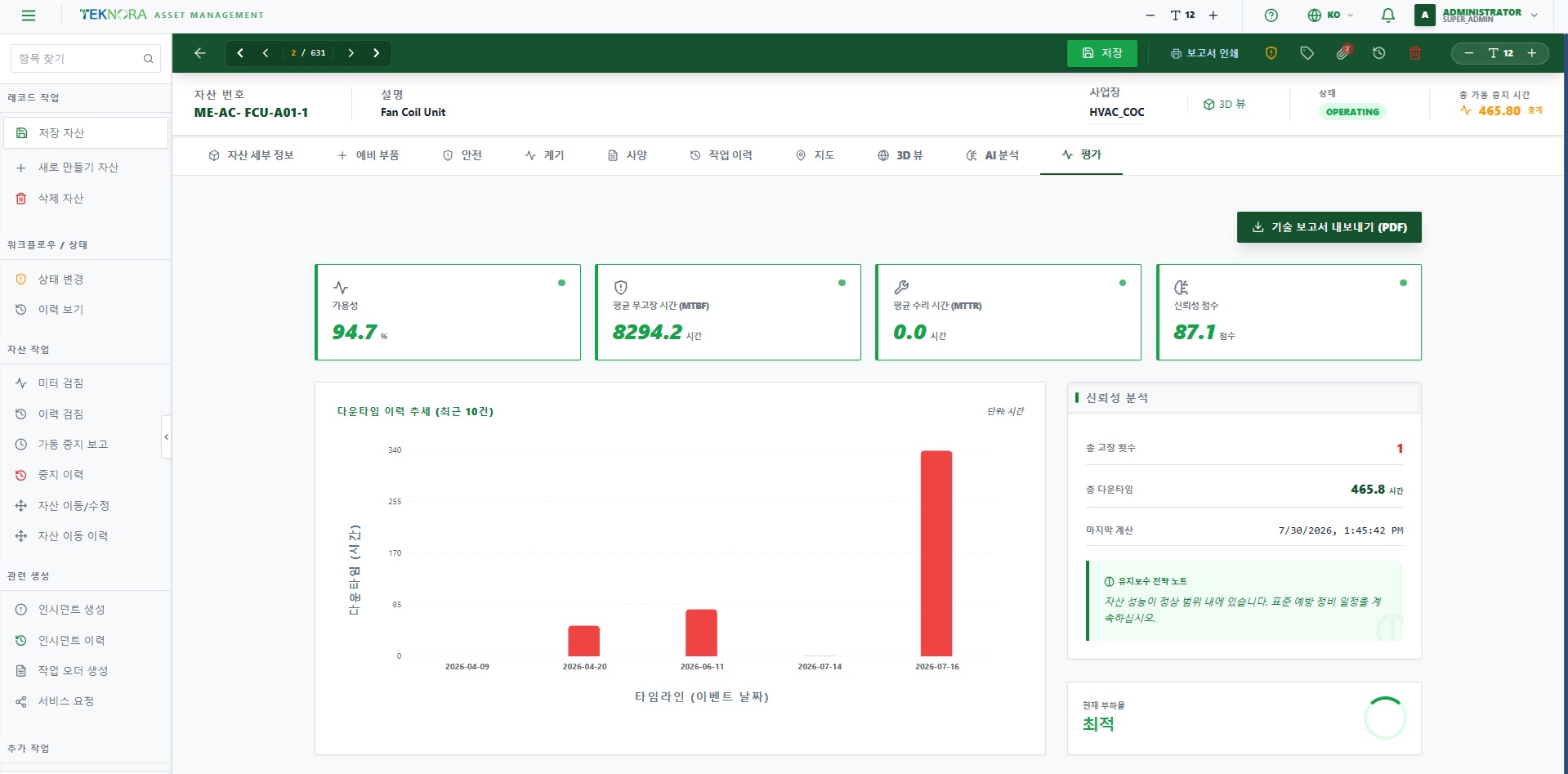Screen dimensions: 1568x774
Task: Open 인시던트 이력 in sidebar
Action: [86, 641]
